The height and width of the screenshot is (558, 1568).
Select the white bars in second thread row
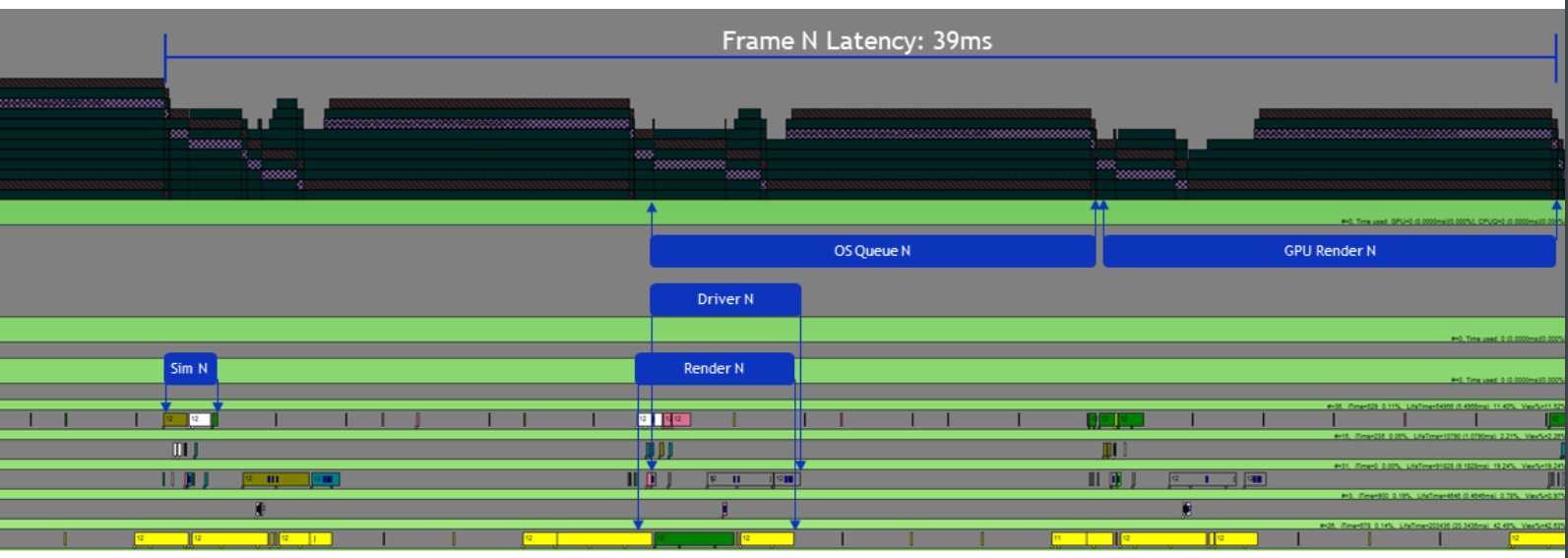tap(179, 450)
